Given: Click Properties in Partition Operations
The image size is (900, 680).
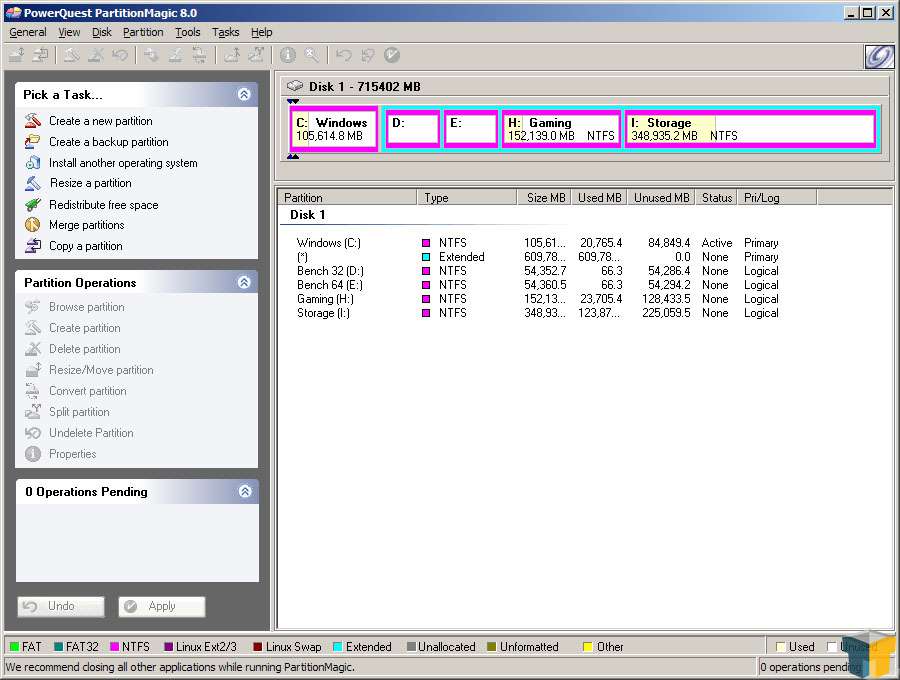Looking at the screenshot, I should (72, 453).
